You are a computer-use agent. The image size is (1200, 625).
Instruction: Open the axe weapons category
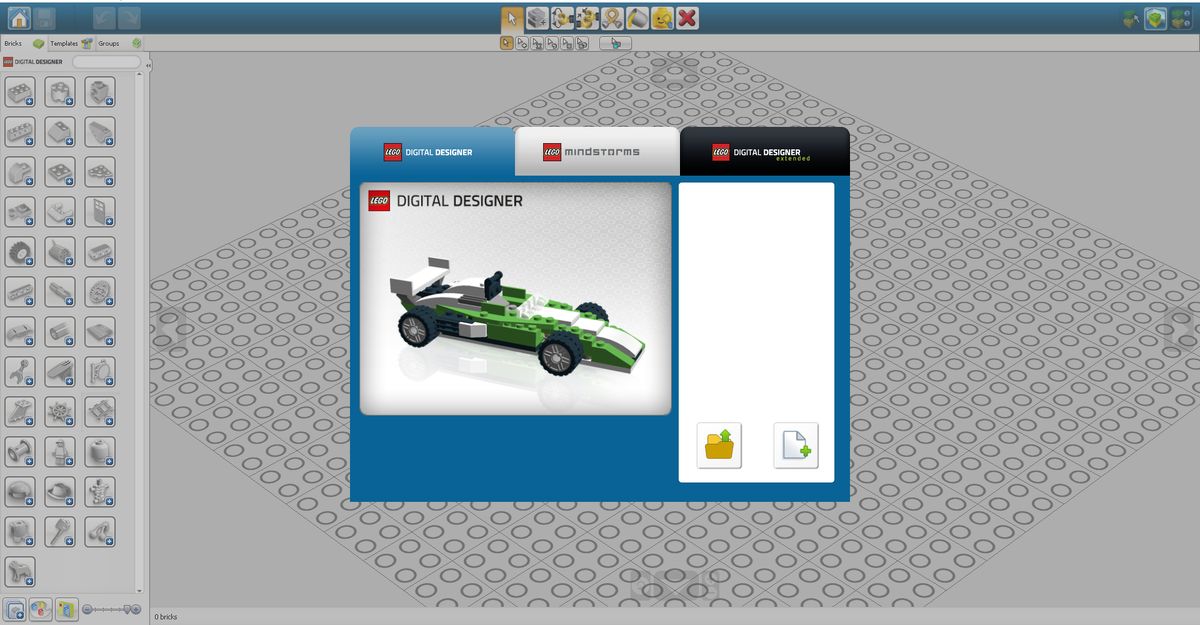[x=60, y=532]
